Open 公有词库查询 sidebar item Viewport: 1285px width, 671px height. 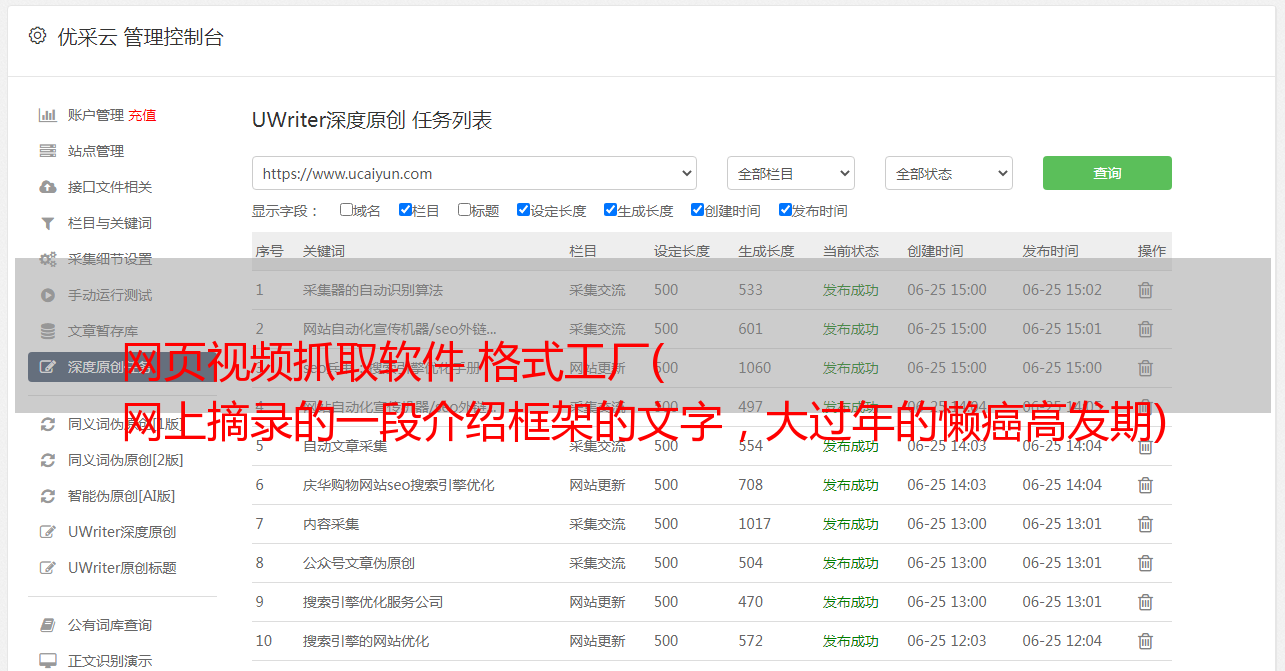[110, 625]
